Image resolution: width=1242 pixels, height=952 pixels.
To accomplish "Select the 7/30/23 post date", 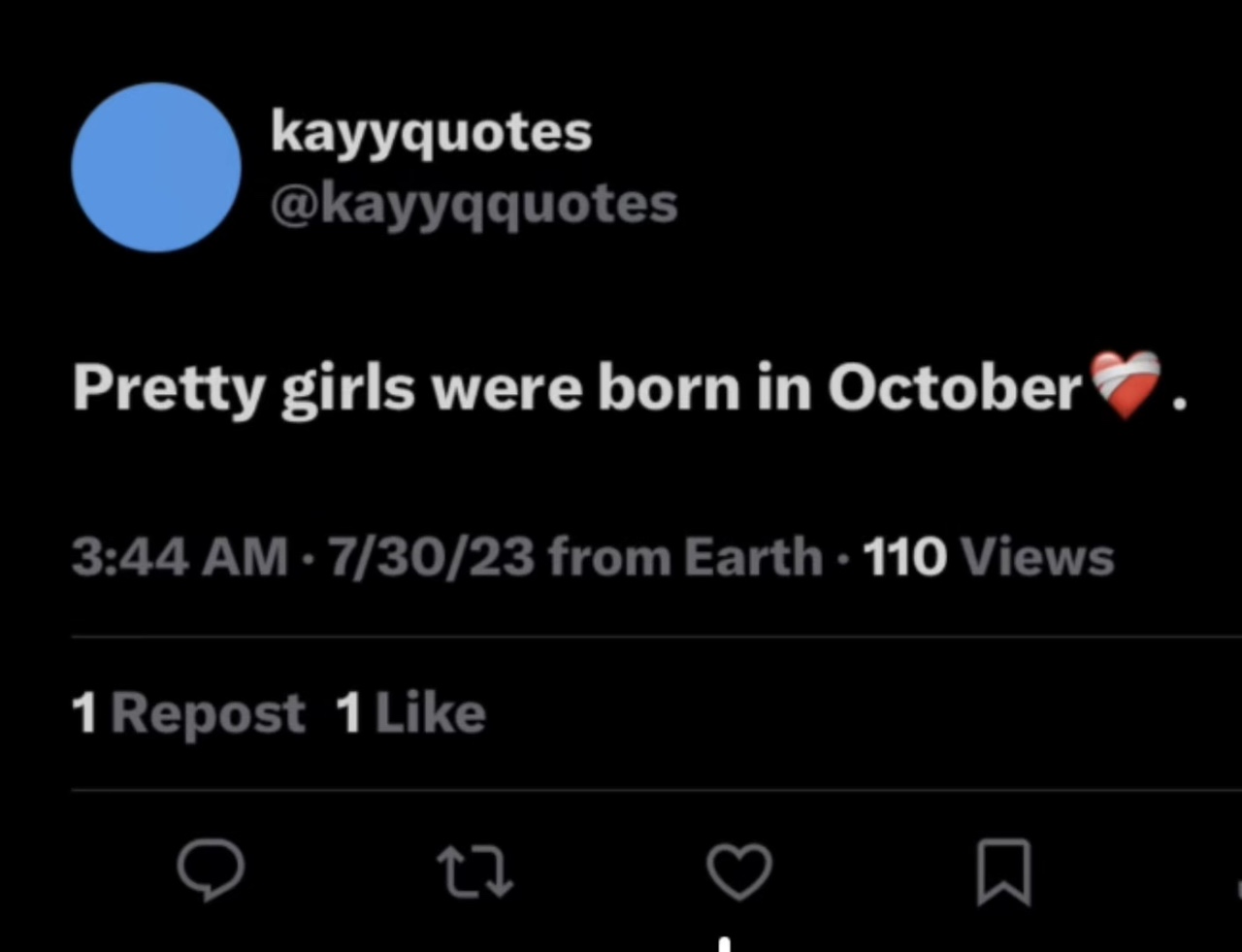I will pos(432,558).
